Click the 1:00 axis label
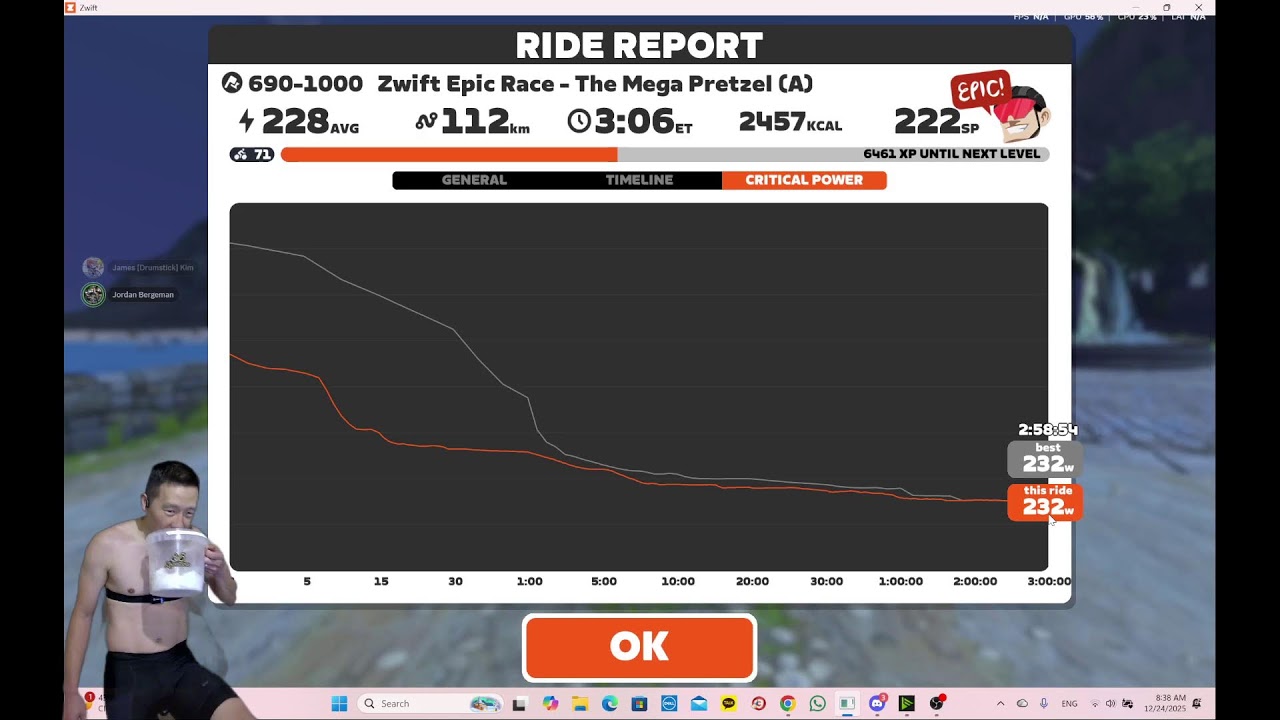 pyautogui.click(x=530, y=581)
